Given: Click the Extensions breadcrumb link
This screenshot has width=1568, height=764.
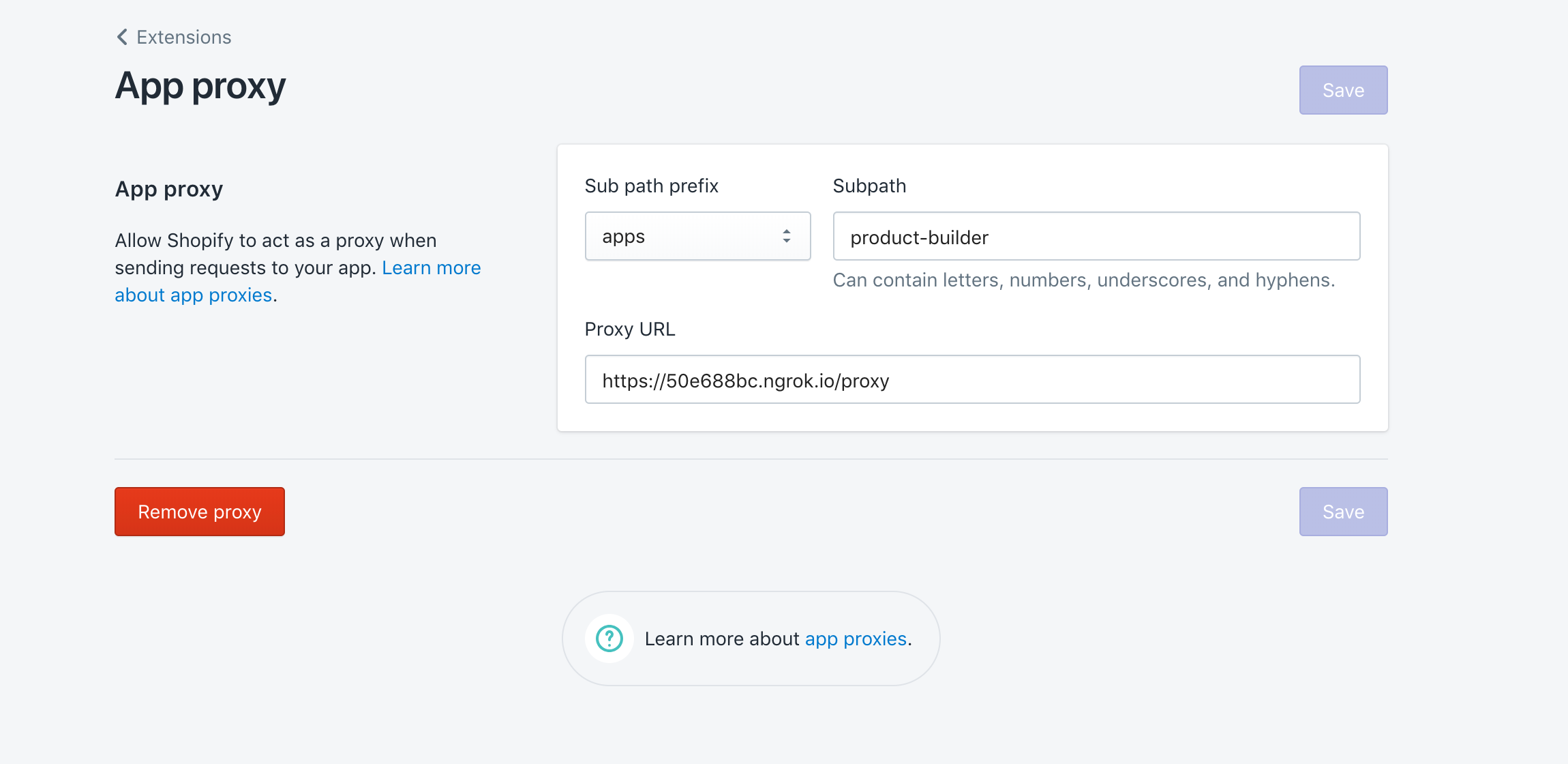Looking at the screenshot, I should [x=184, y=37].
